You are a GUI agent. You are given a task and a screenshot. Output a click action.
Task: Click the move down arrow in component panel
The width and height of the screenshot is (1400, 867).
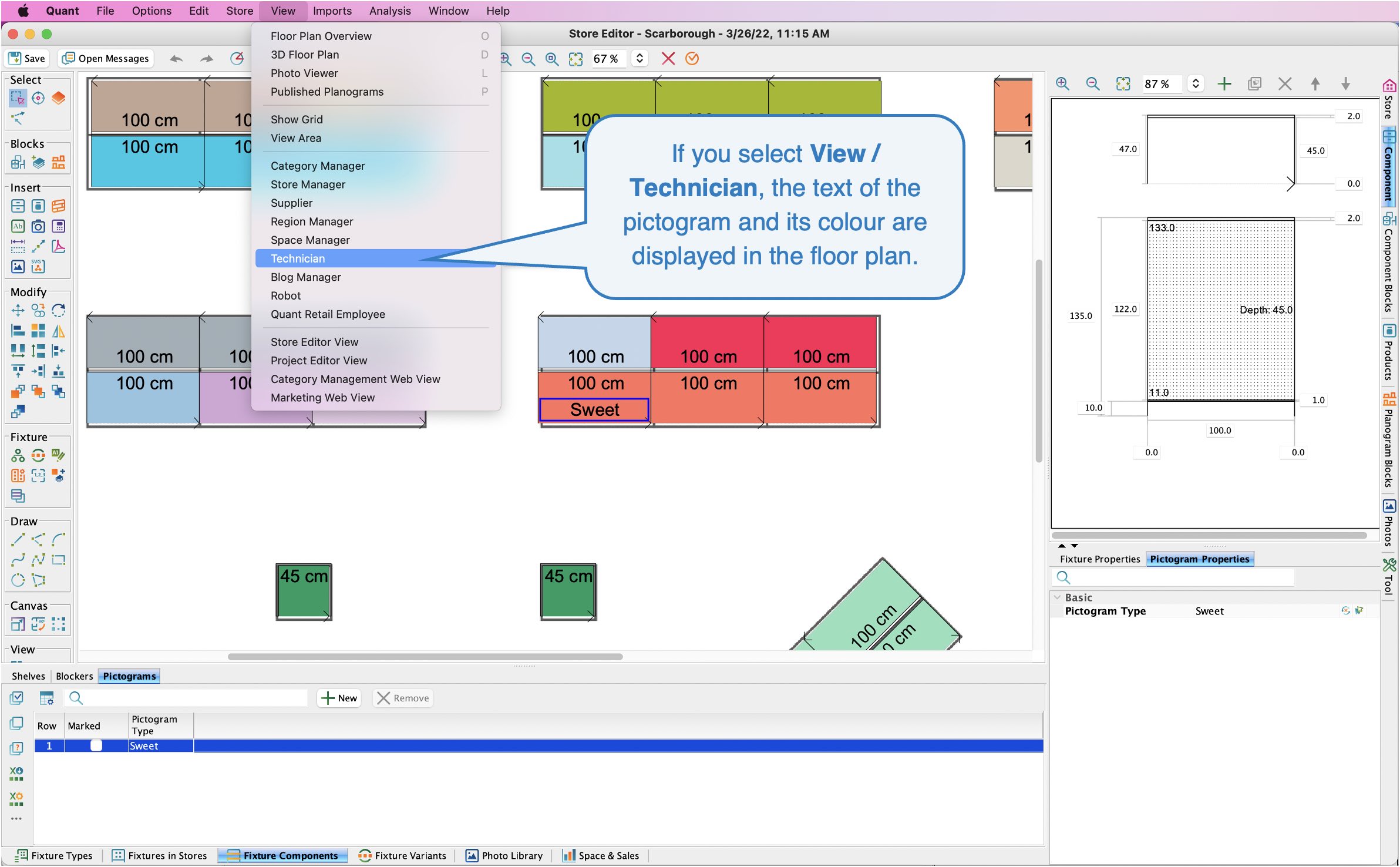pos(1345,83)
